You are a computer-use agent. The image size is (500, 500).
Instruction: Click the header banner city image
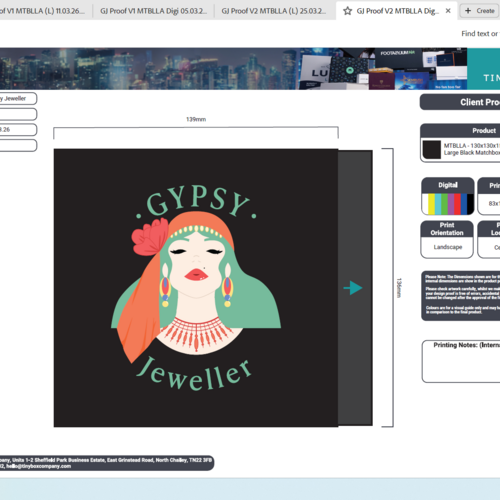[149, 69]
